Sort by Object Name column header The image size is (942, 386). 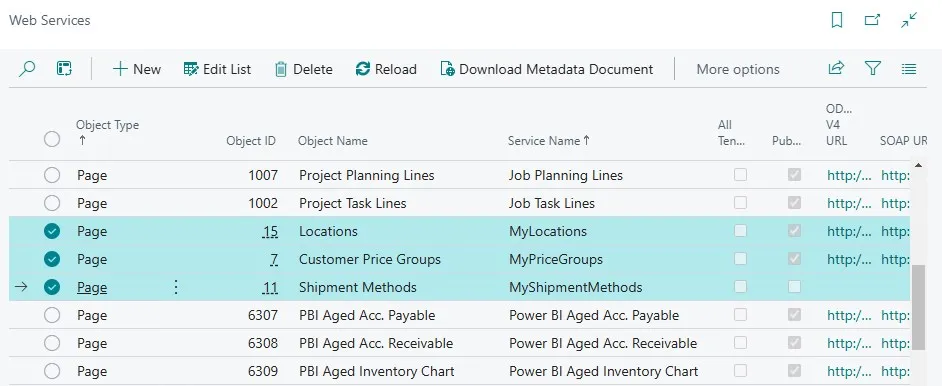[x=333, y=141]
